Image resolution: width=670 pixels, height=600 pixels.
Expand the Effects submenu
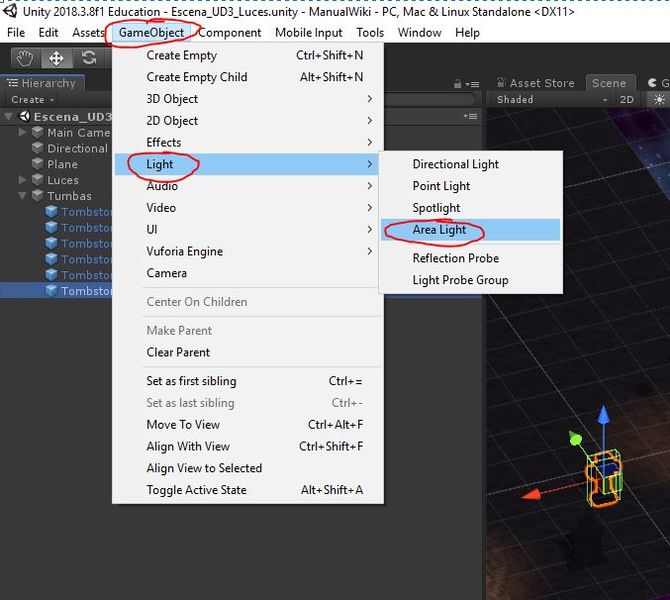(248, 142)
